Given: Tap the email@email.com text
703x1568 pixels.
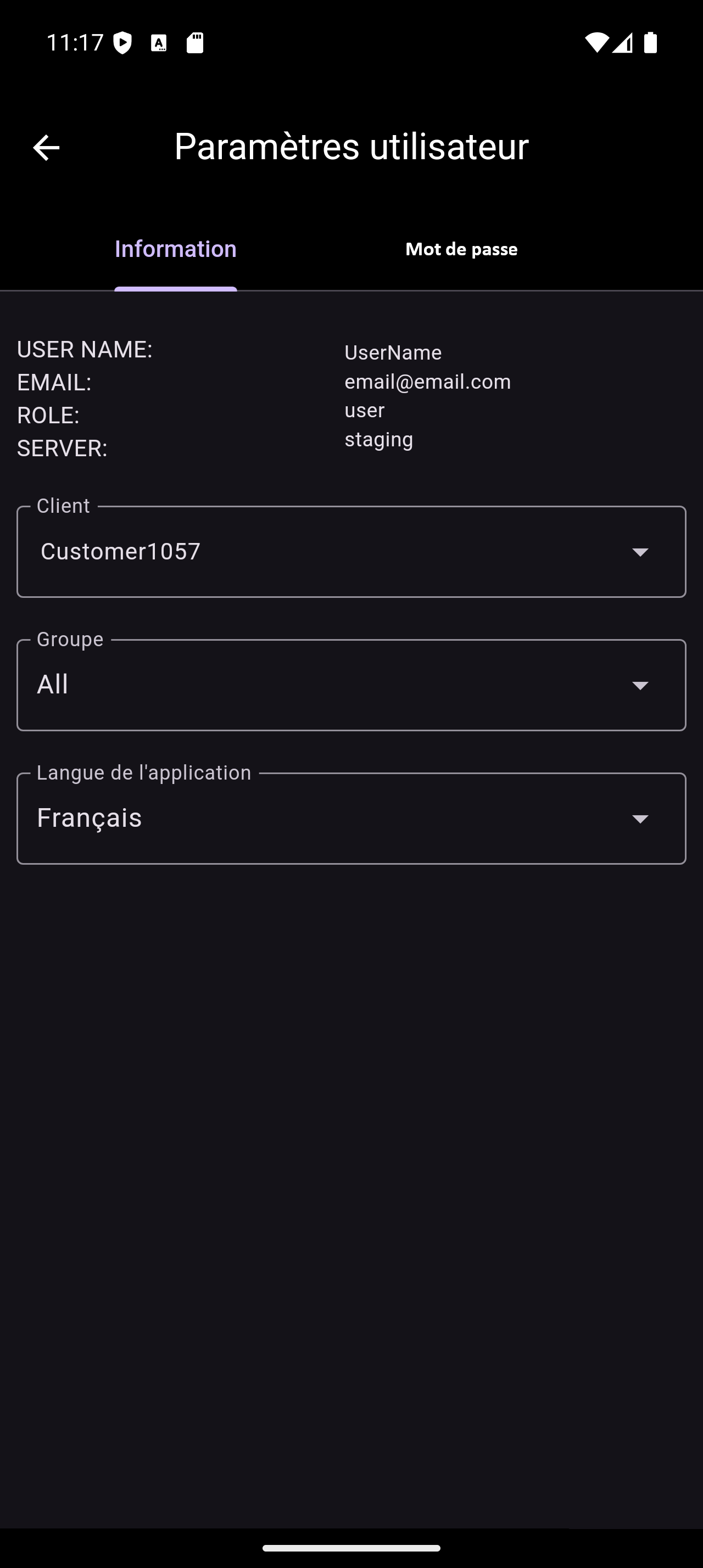Looking at the screenshot, I should click(427, 382).
